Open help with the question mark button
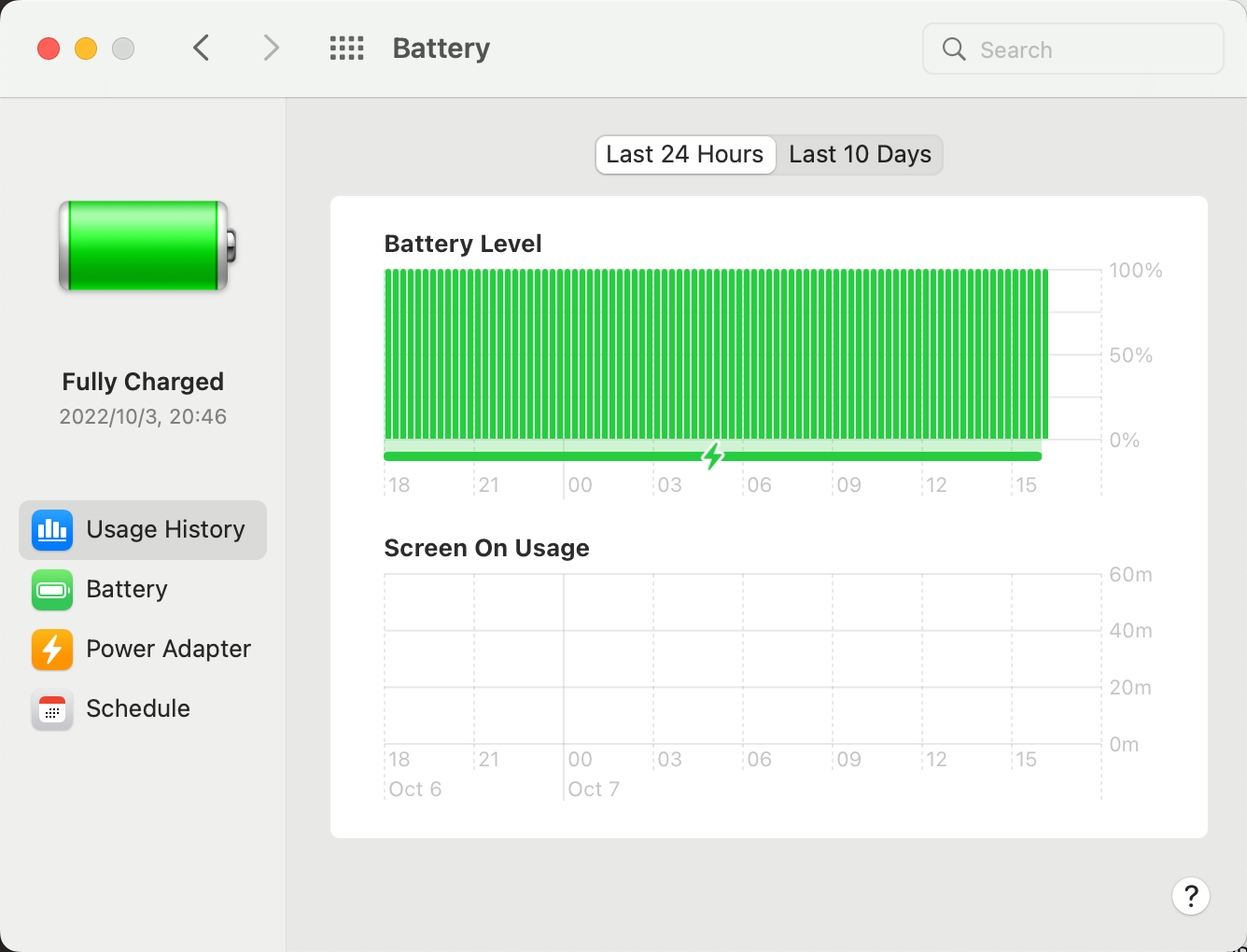The height and width of the screenshot is (952, 1247). pyautogui.click(x=1191, y=897)
